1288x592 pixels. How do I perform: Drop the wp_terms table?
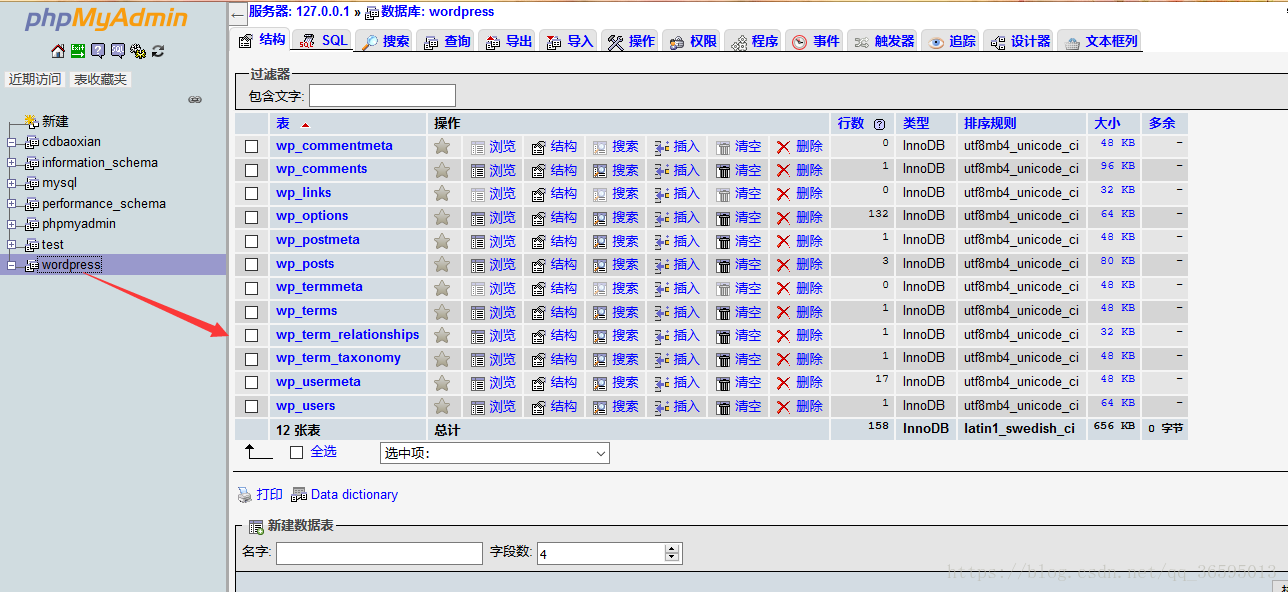coord(800,312)
